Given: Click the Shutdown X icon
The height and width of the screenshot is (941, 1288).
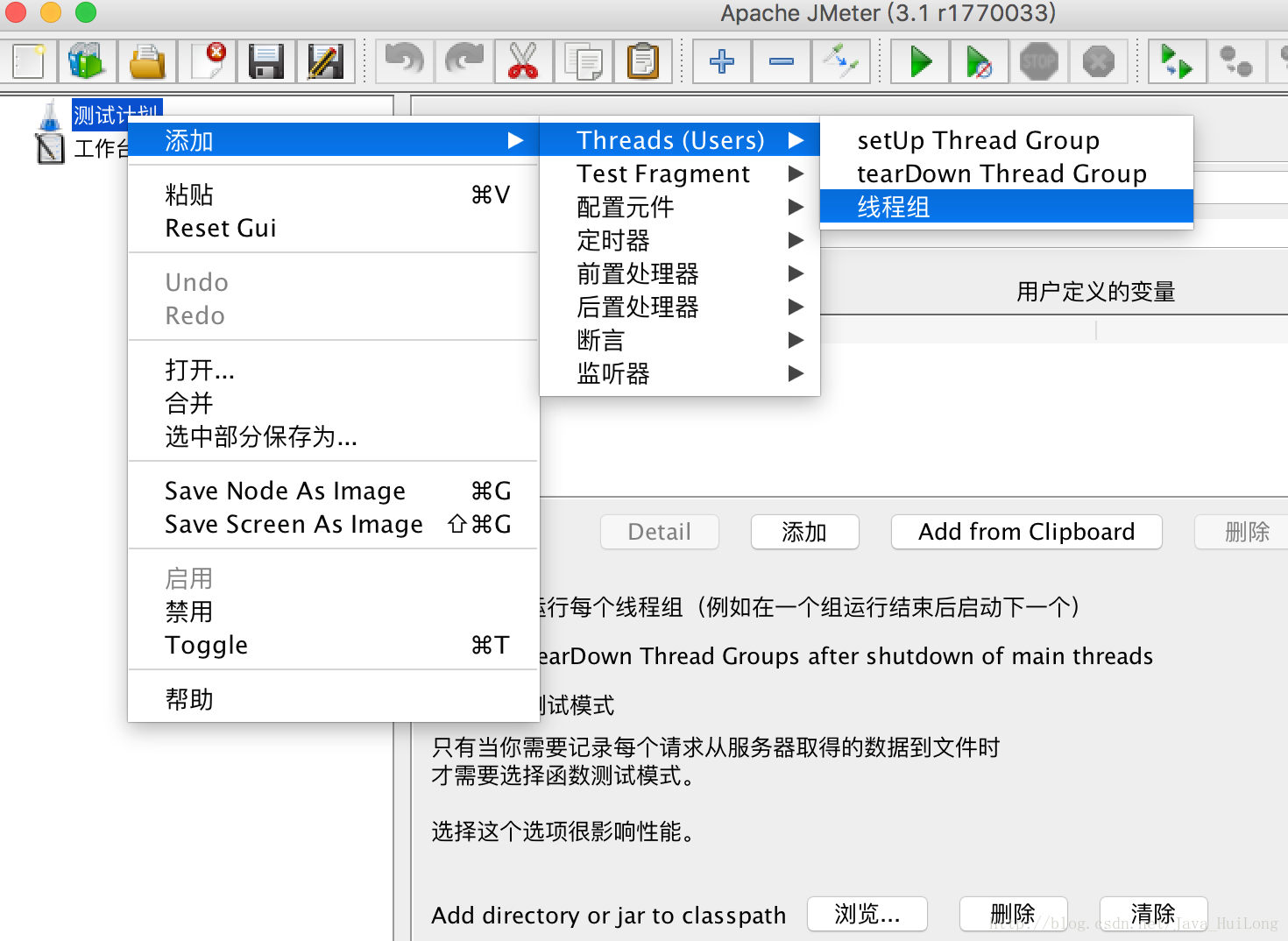Looking at the screenshot, I should [x=1098, y=61].
